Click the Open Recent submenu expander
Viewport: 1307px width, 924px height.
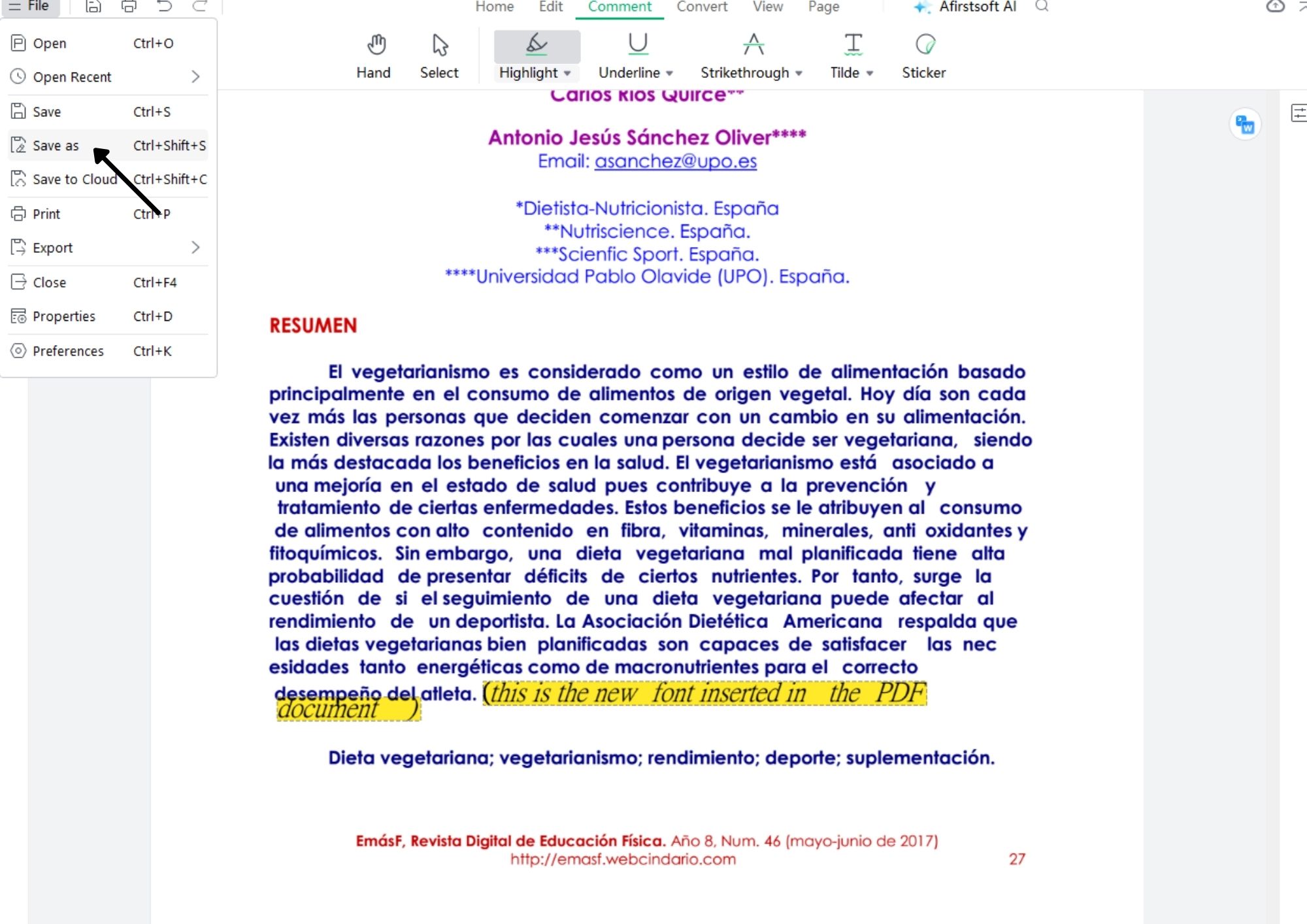click(x=197, y=76)
